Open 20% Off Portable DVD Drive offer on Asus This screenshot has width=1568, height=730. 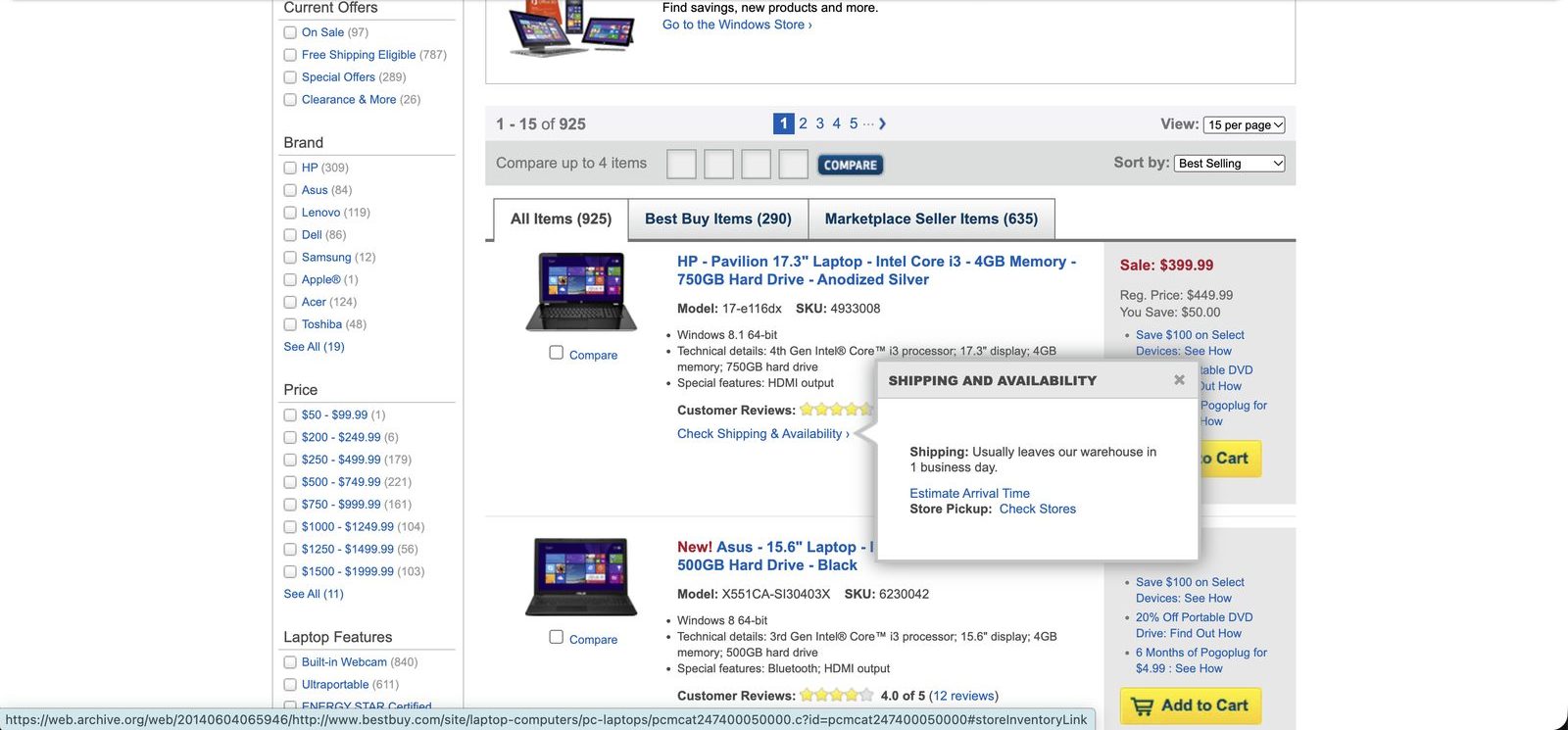pyautogui.click(x=1194, y=625)
